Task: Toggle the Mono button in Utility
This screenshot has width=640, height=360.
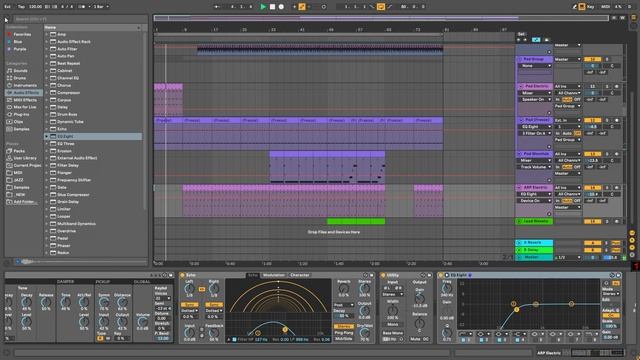Action: click(x=393, y=324)
